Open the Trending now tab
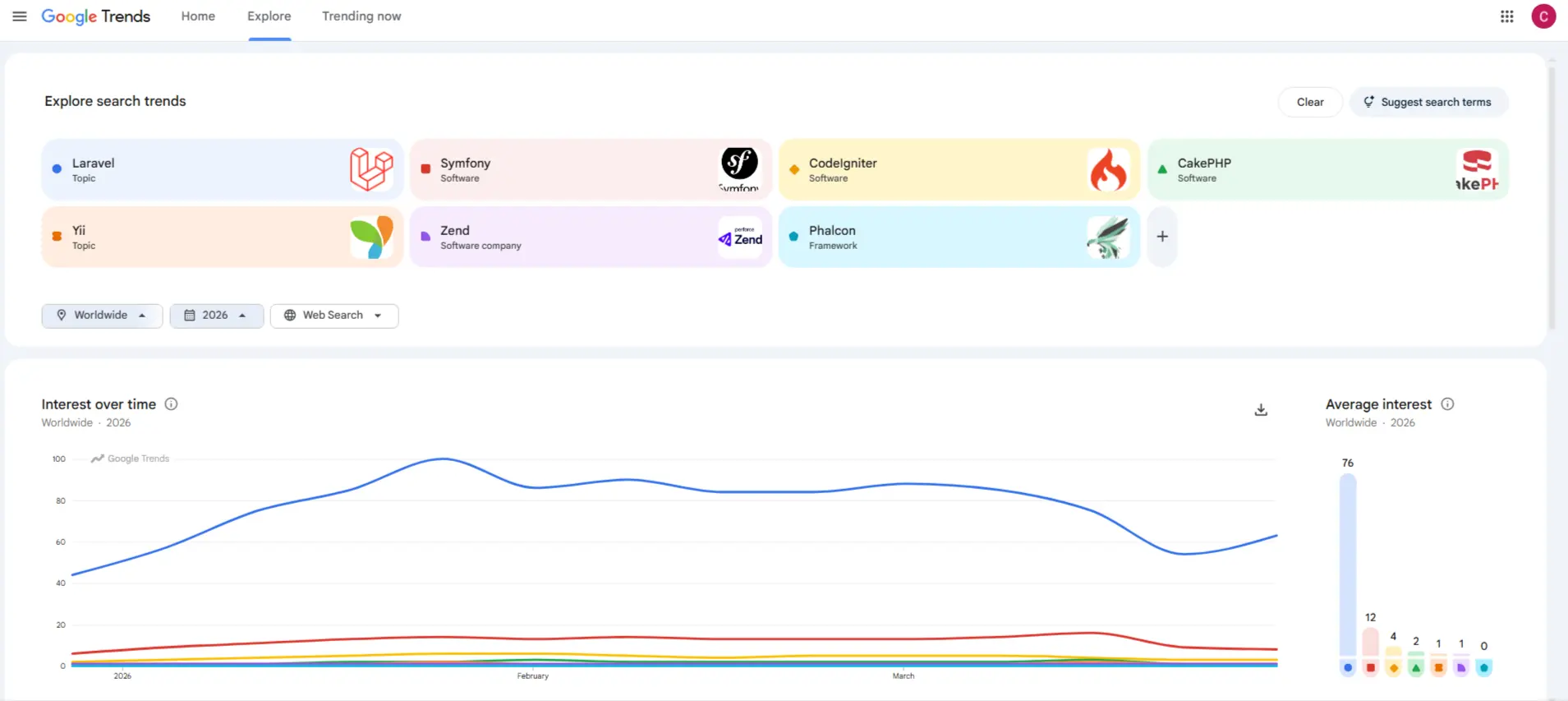The width and height of the screenshot is (1568, 701). (361, 16)
